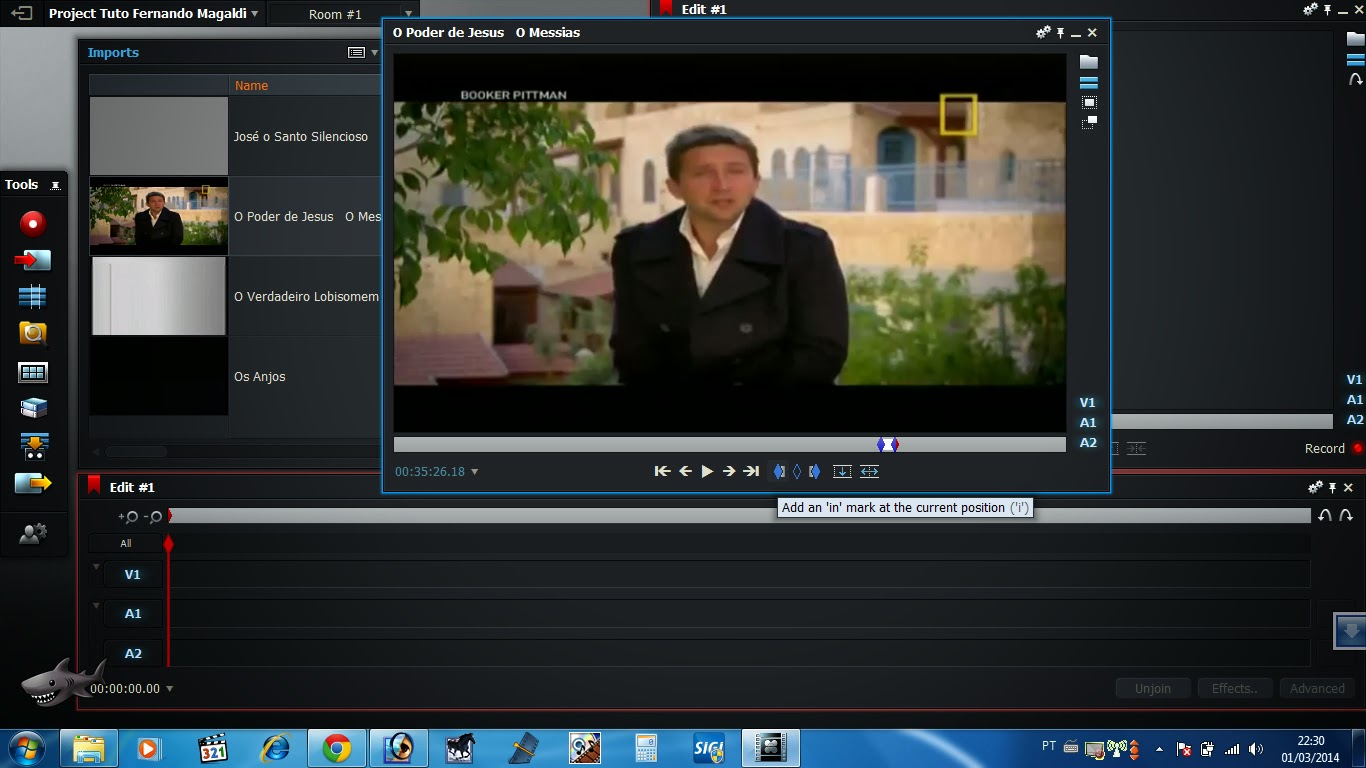Click the Edit #1 timeline scrub strip
1366x768 pixels.
pyautogui.click(x=740, y=515)
